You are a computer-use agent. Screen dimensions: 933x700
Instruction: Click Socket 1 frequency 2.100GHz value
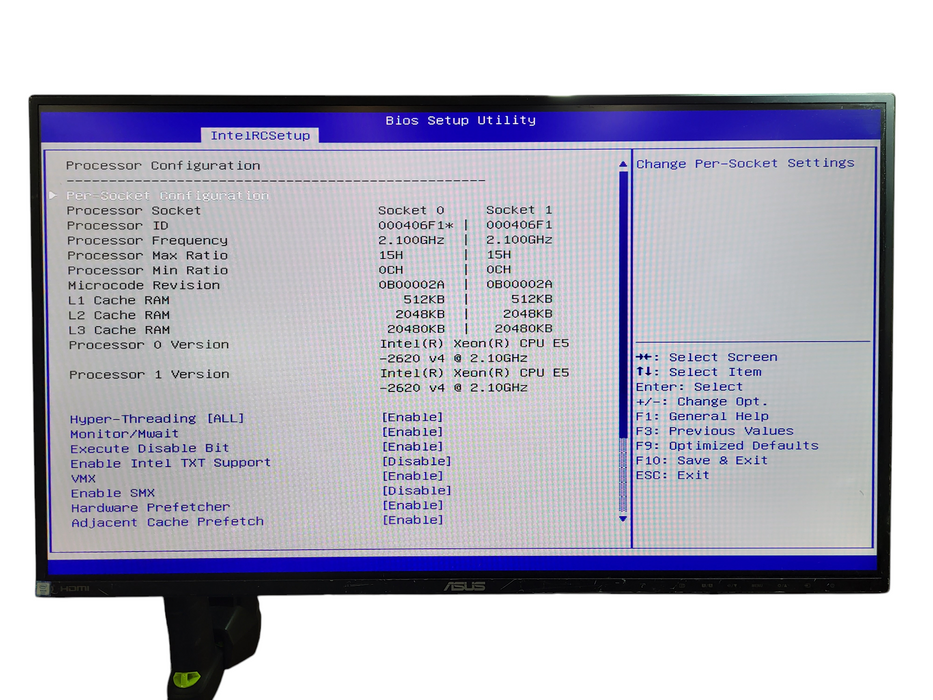[519, 240]
